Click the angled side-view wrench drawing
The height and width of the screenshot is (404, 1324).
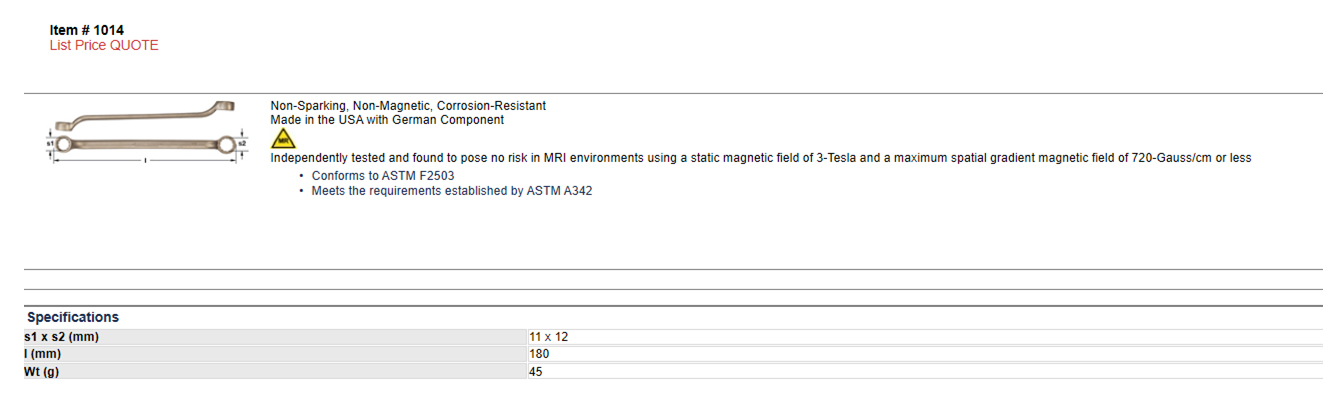coord(145,115)
